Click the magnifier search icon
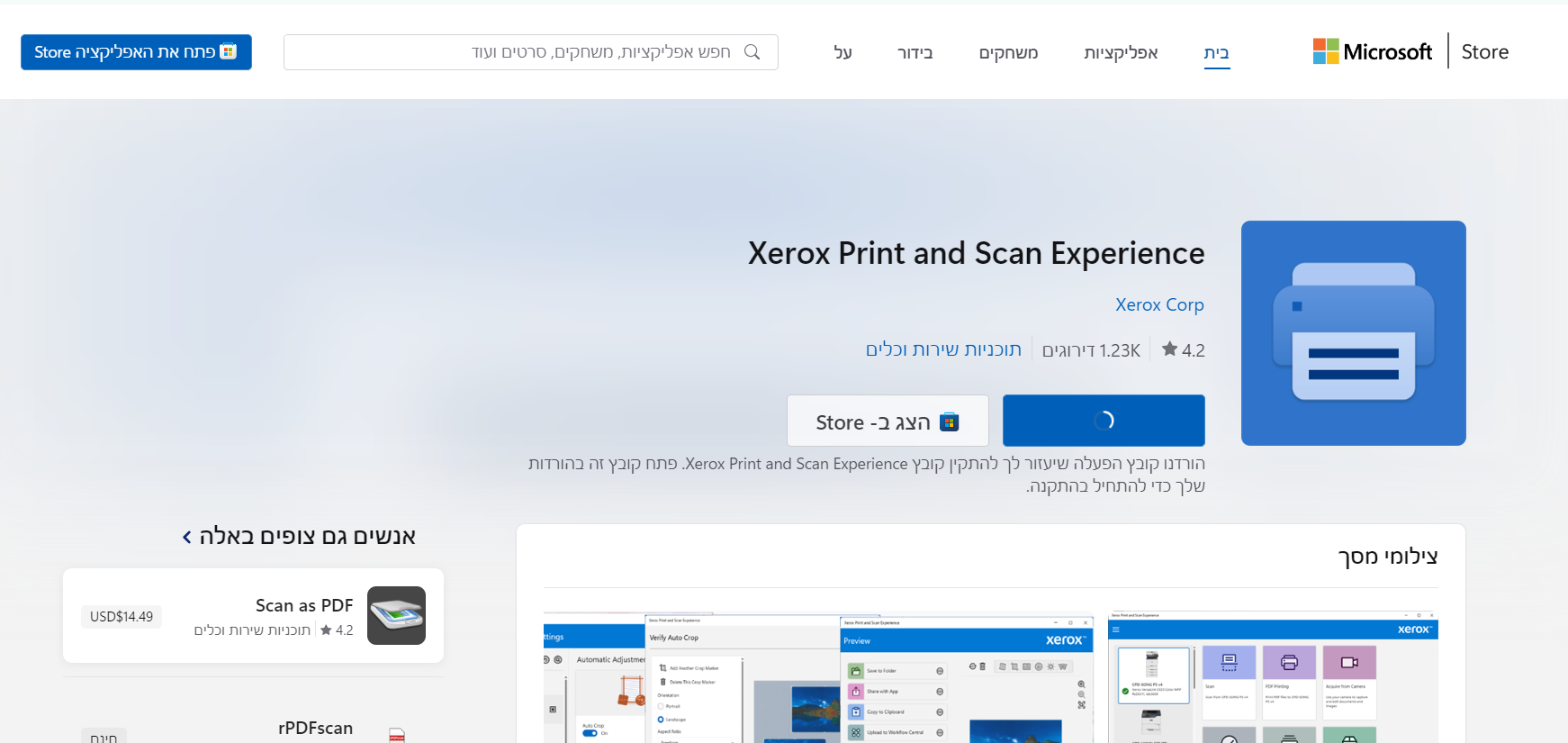Screen dimensions: 1568x743 click(x=752, y=52)
